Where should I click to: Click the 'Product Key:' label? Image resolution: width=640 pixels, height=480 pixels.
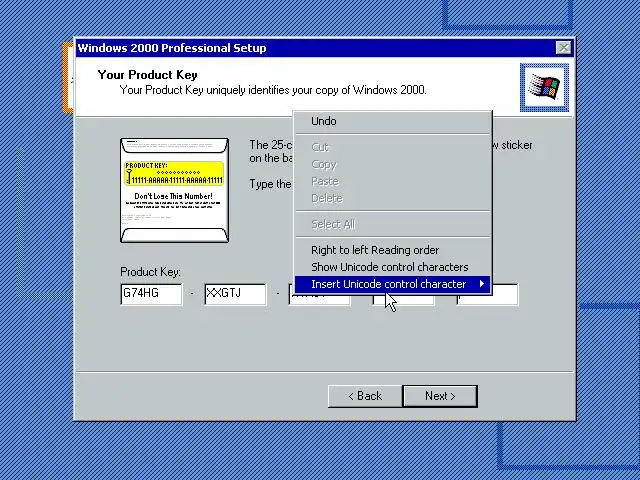coord(150,272)
